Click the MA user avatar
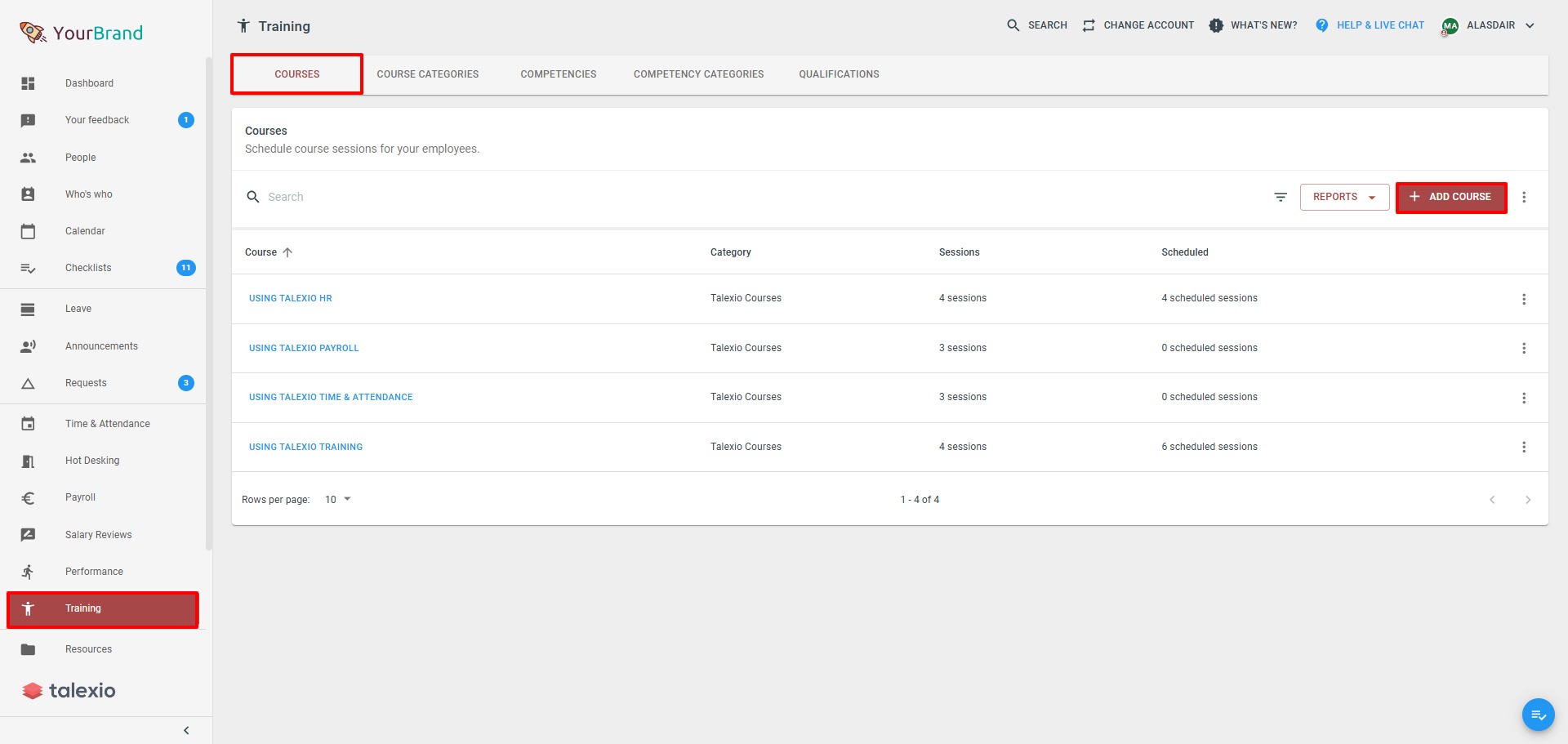Screen dimensions: 1568x744 pos(1450,26)
